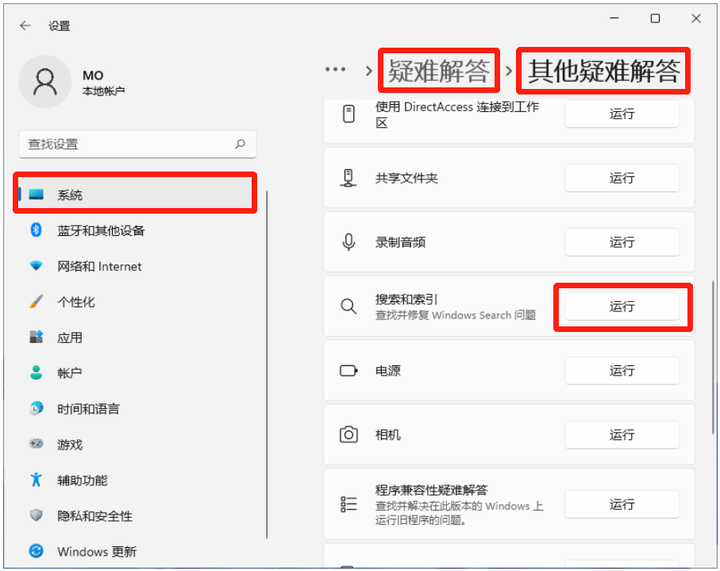Click the Bluetooth icon in sidebar
This screenshot has height=571, width=720.
36,230
